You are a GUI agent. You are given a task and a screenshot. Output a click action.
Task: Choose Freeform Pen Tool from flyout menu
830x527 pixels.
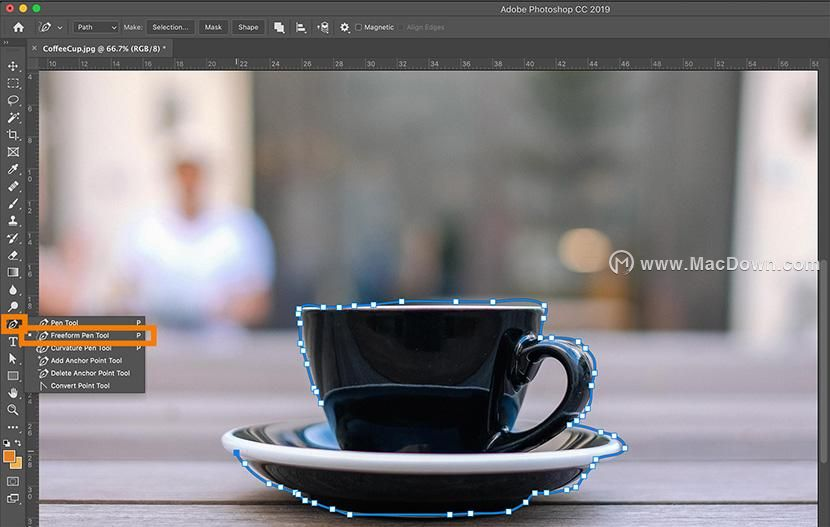click(80, 335)
